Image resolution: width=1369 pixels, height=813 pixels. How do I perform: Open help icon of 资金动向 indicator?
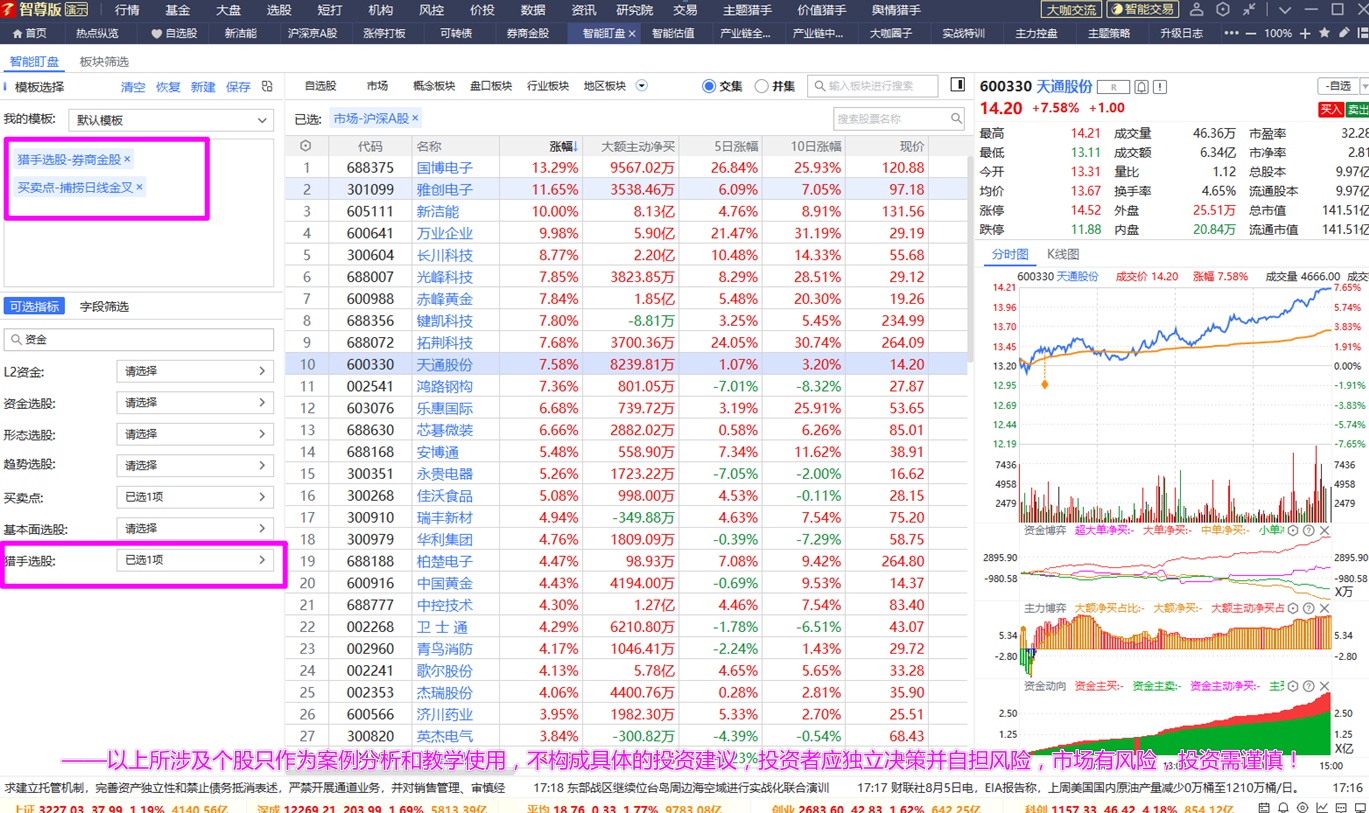[x=1308, y=686]
